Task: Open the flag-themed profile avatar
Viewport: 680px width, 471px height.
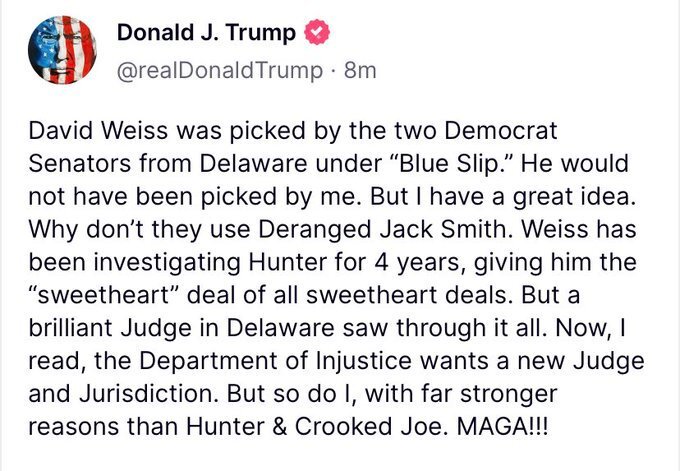Action: (67, 50)
